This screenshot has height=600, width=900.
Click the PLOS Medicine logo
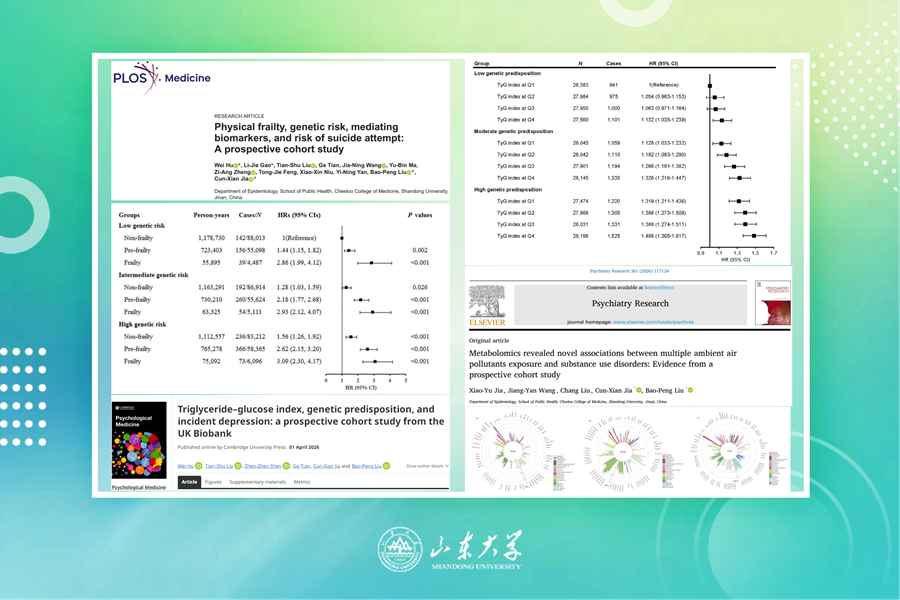tap(148, 77)
